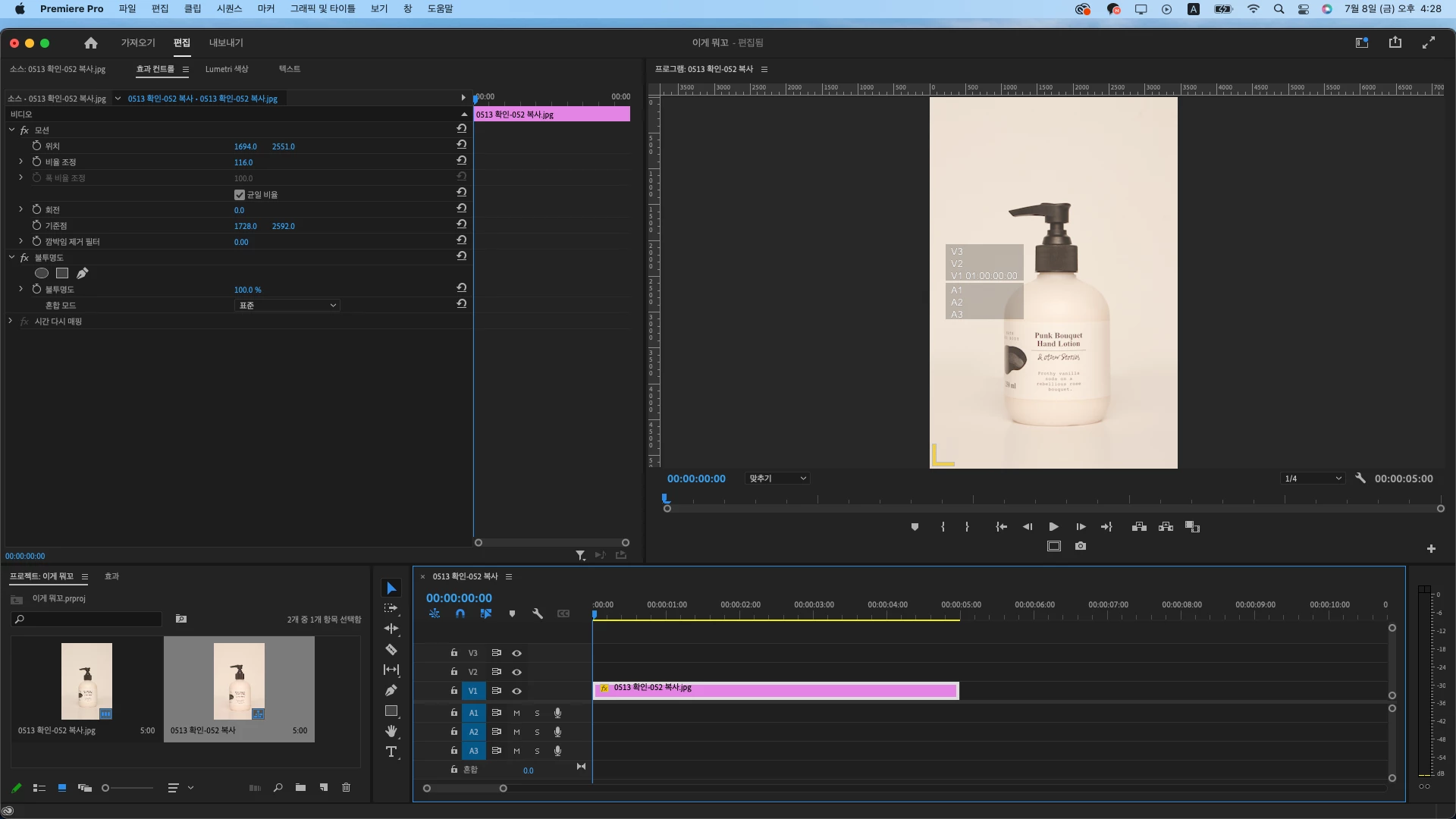Open the Sequence menu in menu bar
Viewport: 1456px width, 819px height.
[x=229, y=9]
